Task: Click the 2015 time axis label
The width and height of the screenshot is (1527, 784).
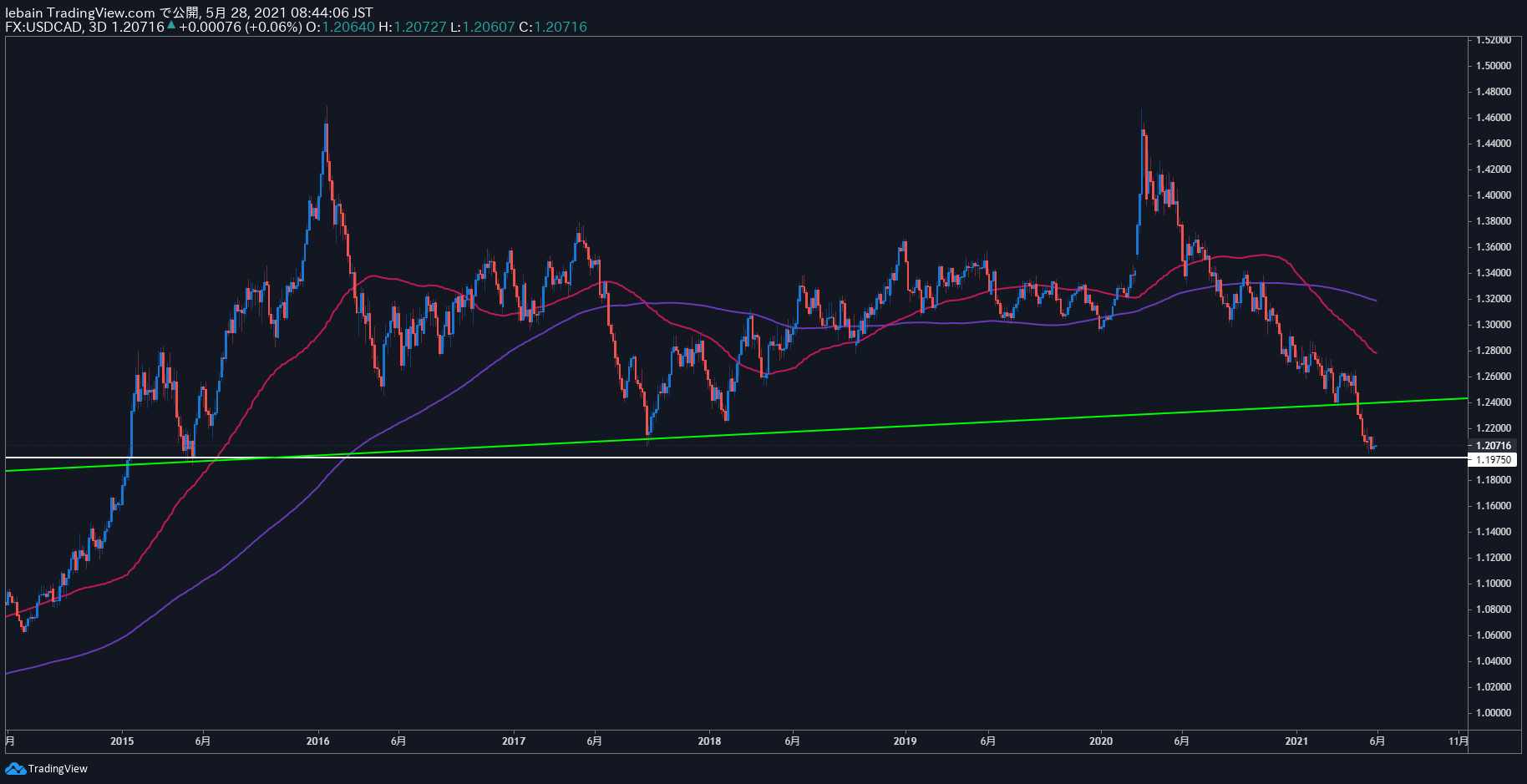Action: point(122,741)
